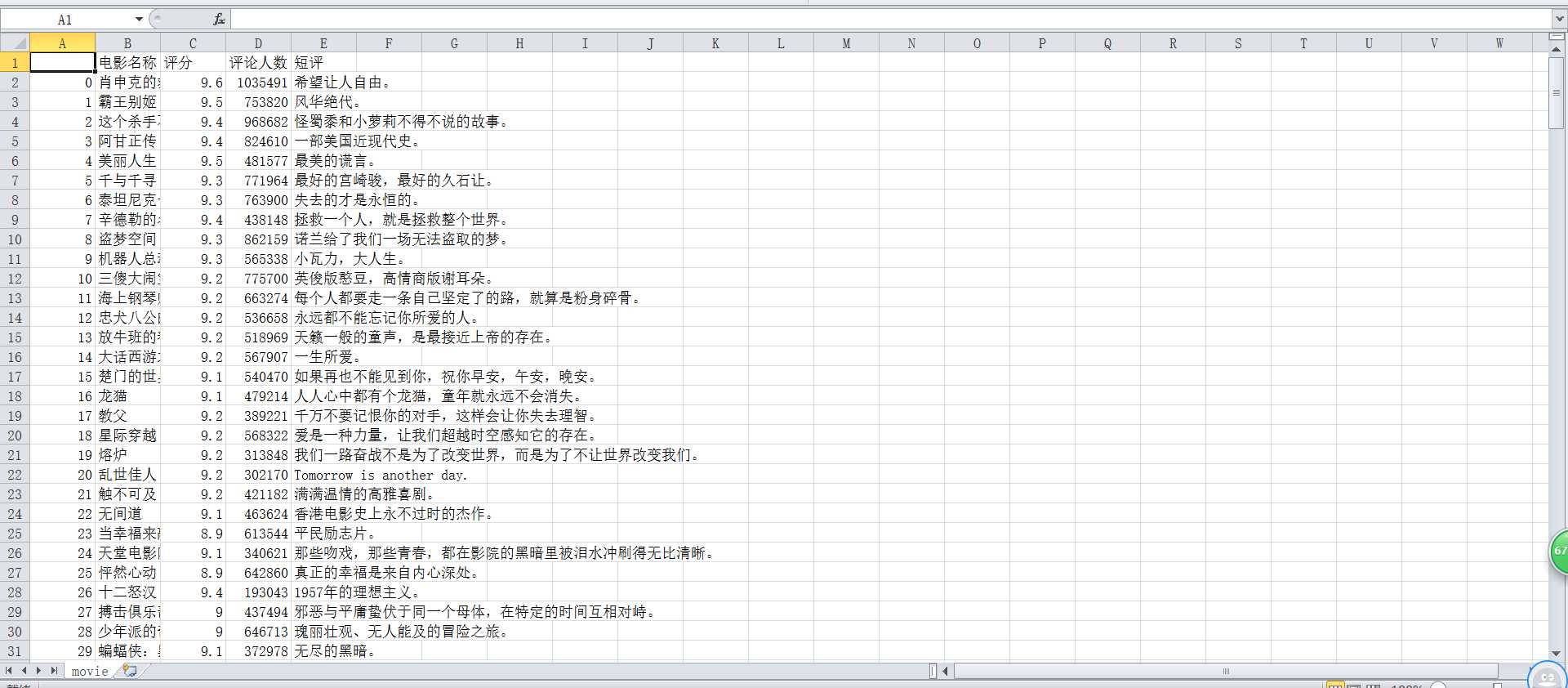The image size is (1568, 688).
Task: Click next sheet navigation arrow
Action: pos(38,671)
